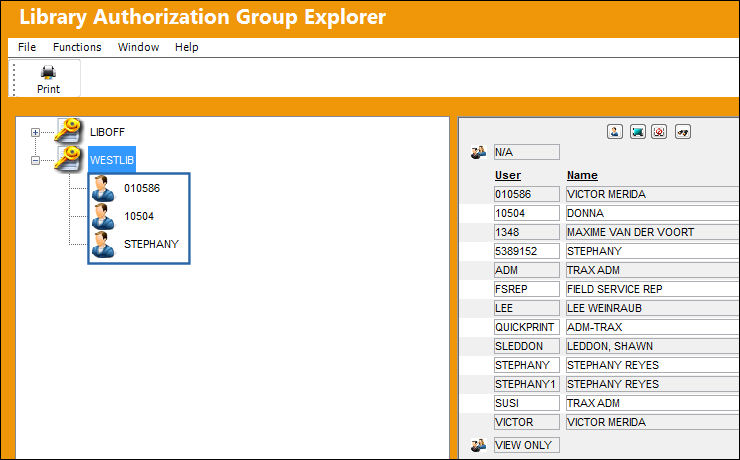Click user cell SLEDDON
Viewport: 740px width, 460px height.
click(527, 346)
